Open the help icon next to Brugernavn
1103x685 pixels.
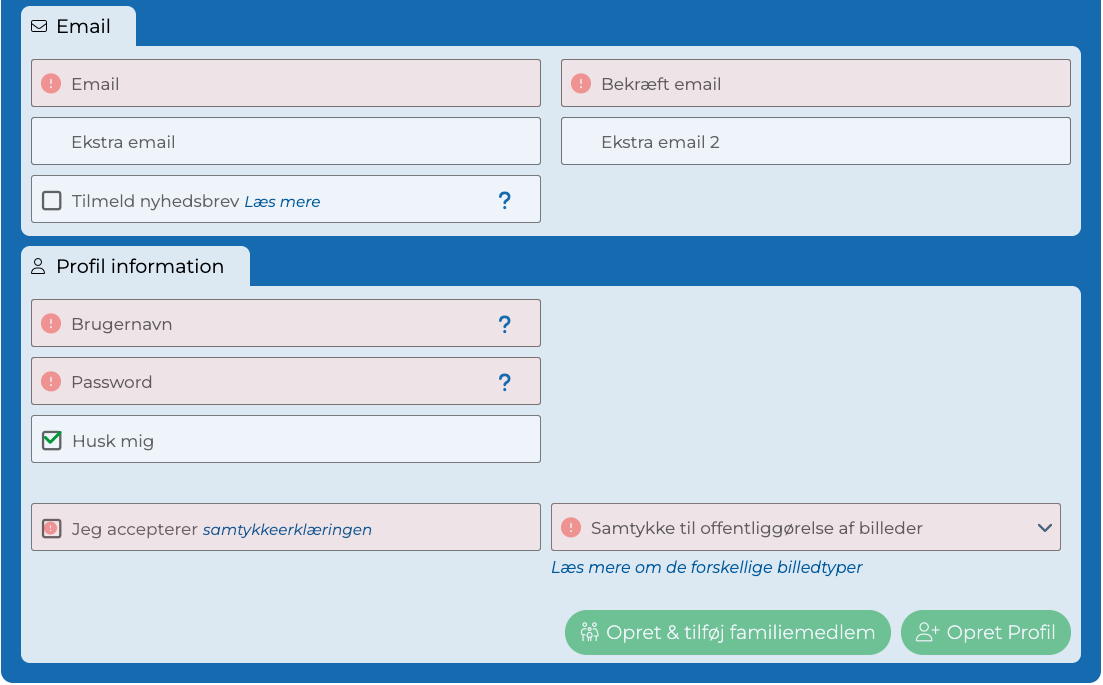coord(505,323)
